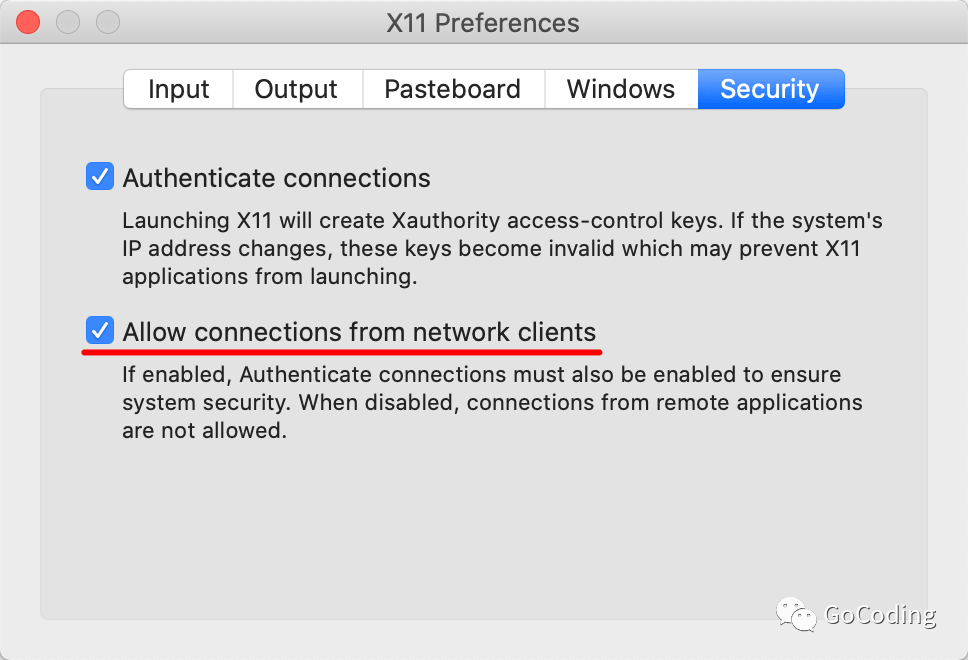Click the red underline beneath network clients
The image size is (968, 660).
pyautogui.click(x=342, y=352)
